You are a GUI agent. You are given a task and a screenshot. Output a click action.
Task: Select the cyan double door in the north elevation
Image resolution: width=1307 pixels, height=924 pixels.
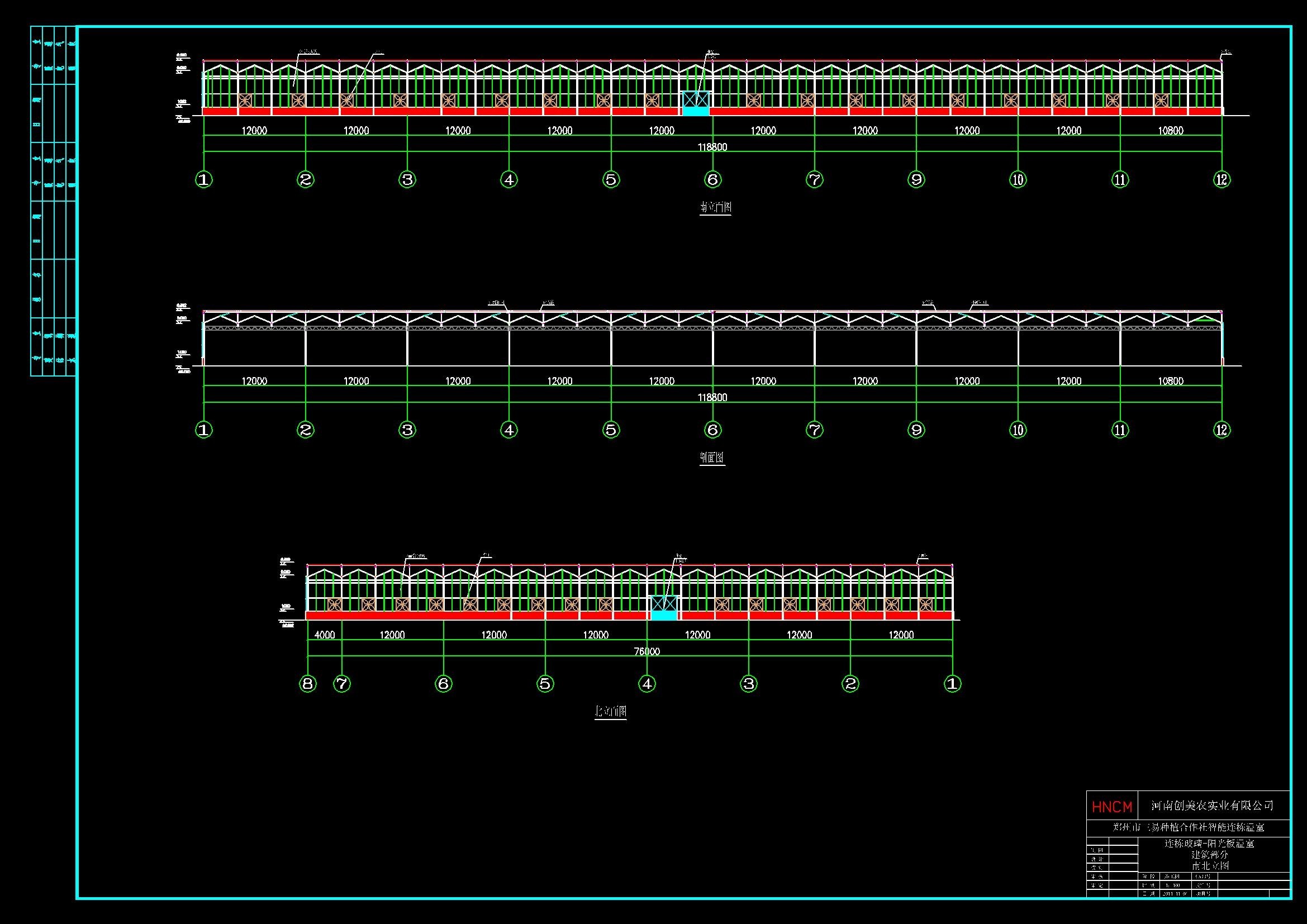664,608
